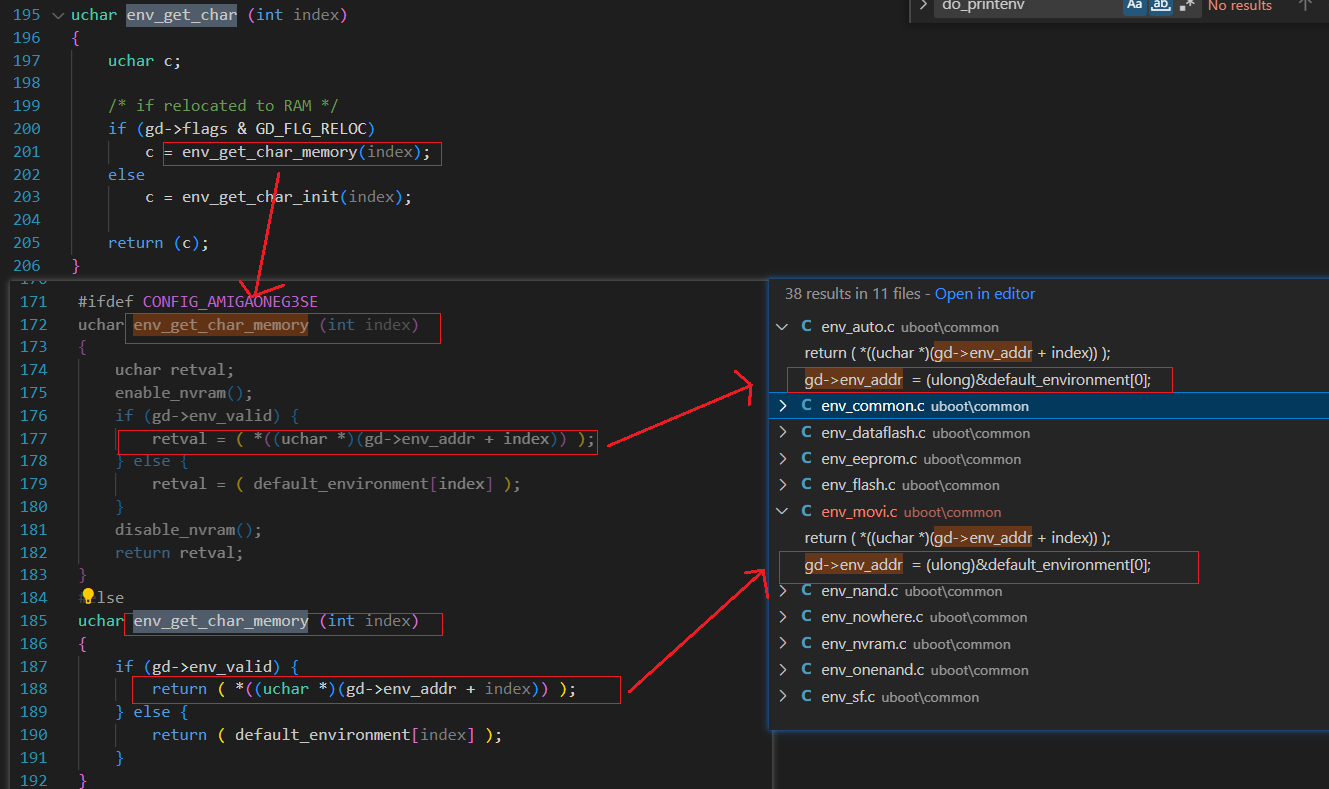Viewport: 1329px width, 789px height.
Task: Click CONFIG_AMIGAONEG3SE macro on line 171
Action: click(230, 301)
